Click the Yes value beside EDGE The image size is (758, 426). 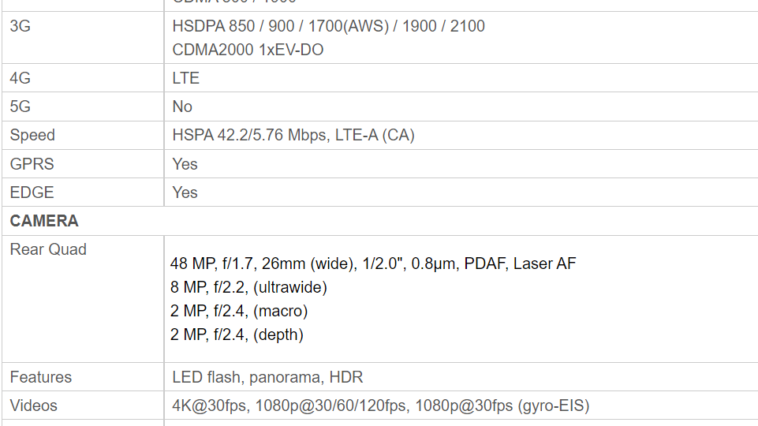[185, 192]
